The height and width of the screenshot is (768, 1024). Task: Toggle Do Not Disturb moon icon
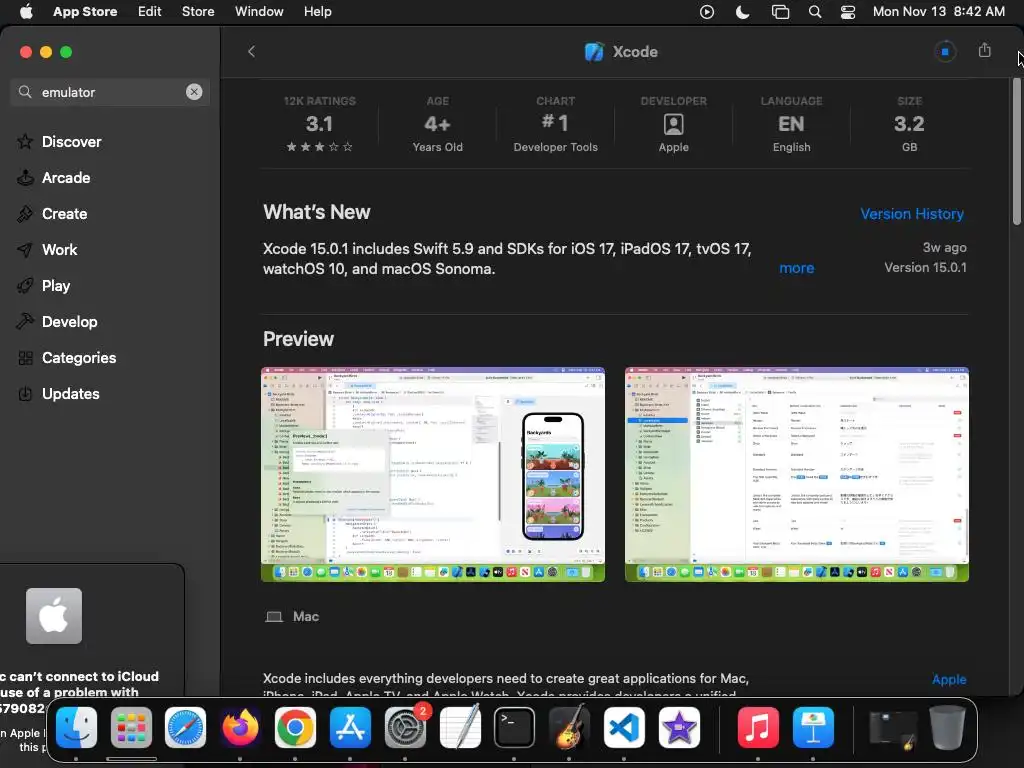point(743,12)
